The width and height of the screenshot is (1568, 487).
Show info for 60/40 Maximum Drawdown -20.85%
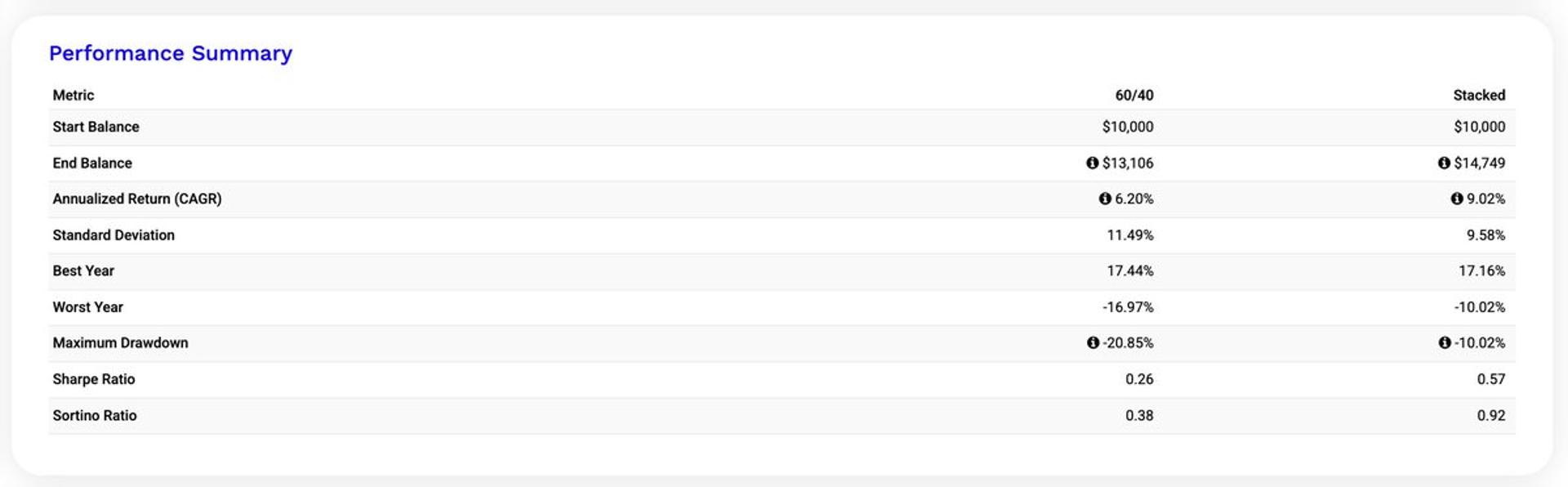pos(1093,342)
